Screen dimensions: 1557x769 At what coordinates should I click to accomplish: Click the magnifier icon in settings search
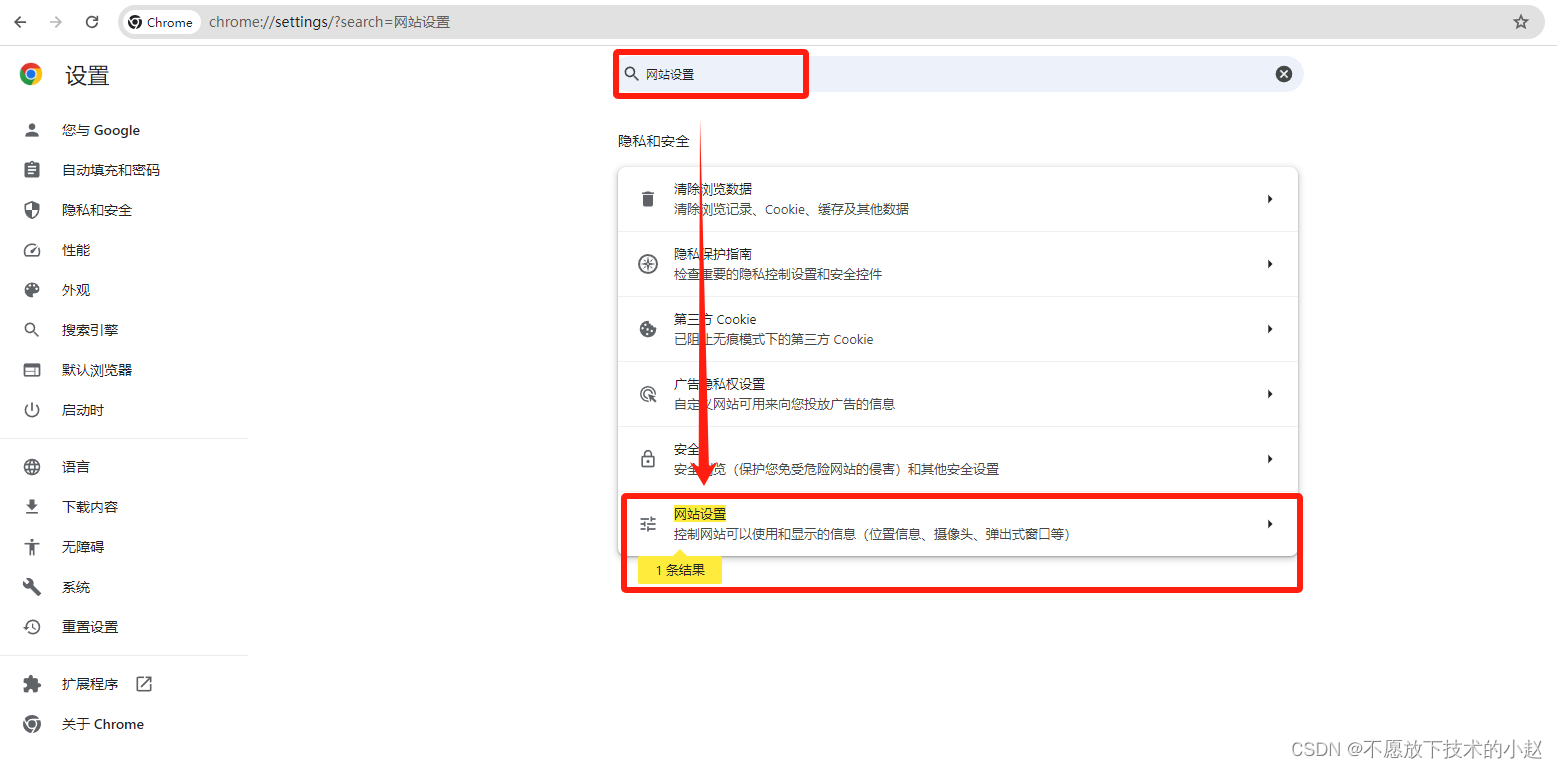(x=631, y=74)
